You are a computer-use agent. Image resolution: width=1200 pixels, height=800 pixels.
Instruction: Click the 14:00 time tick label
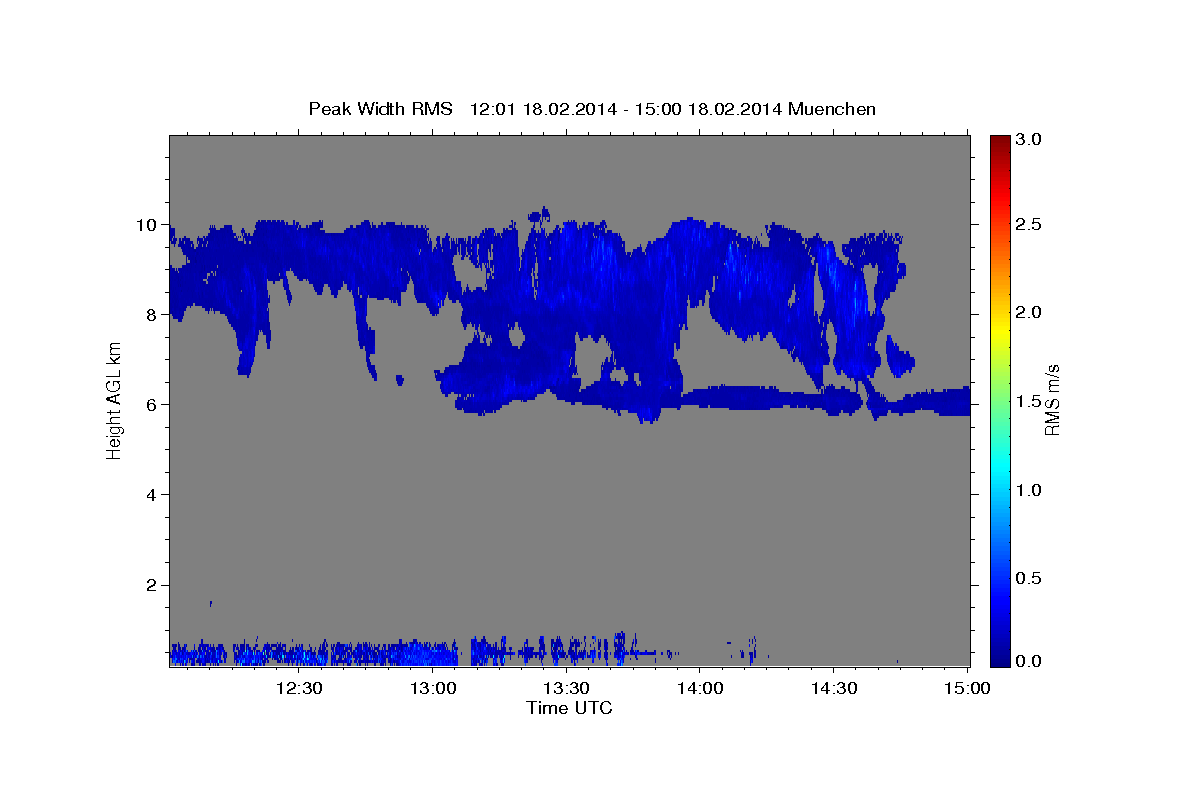point(699,689)
